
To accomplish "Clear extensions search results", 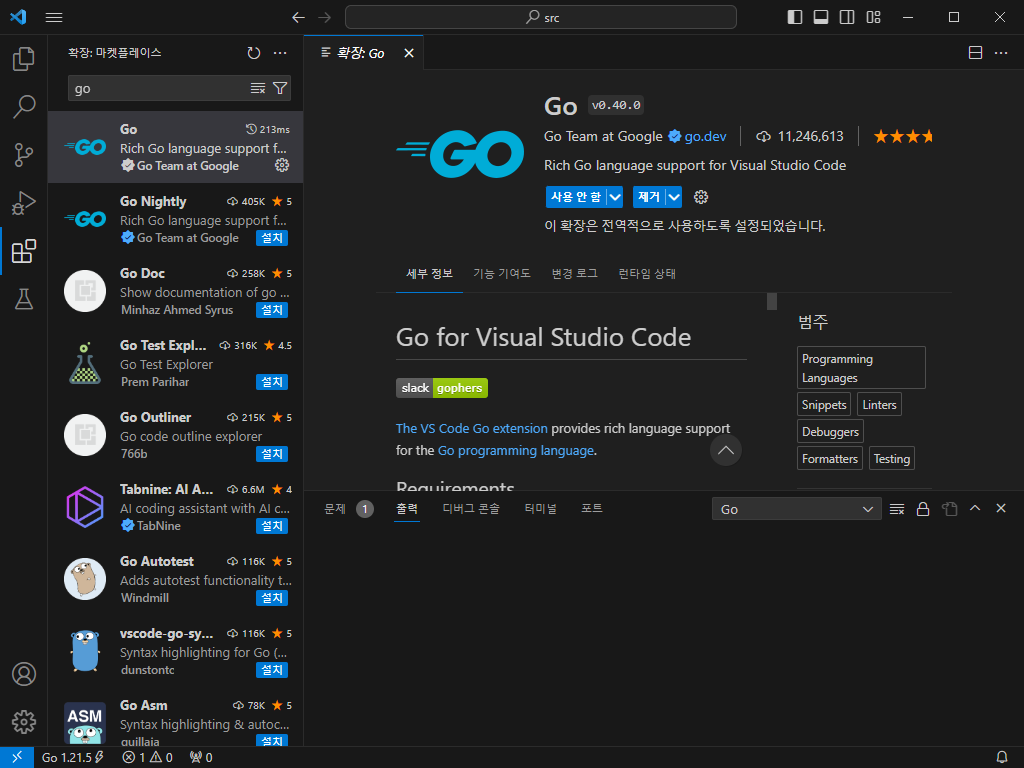I will 258,88.
